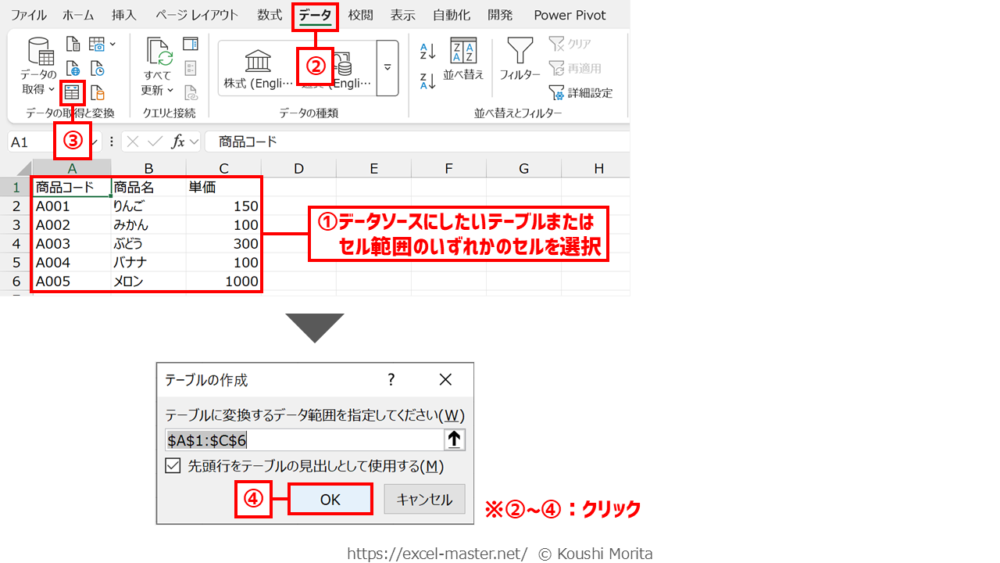
Task: Toggle 先頭行をテーブルの見出しとして使用する checkbox
Action: click(174, 466)
